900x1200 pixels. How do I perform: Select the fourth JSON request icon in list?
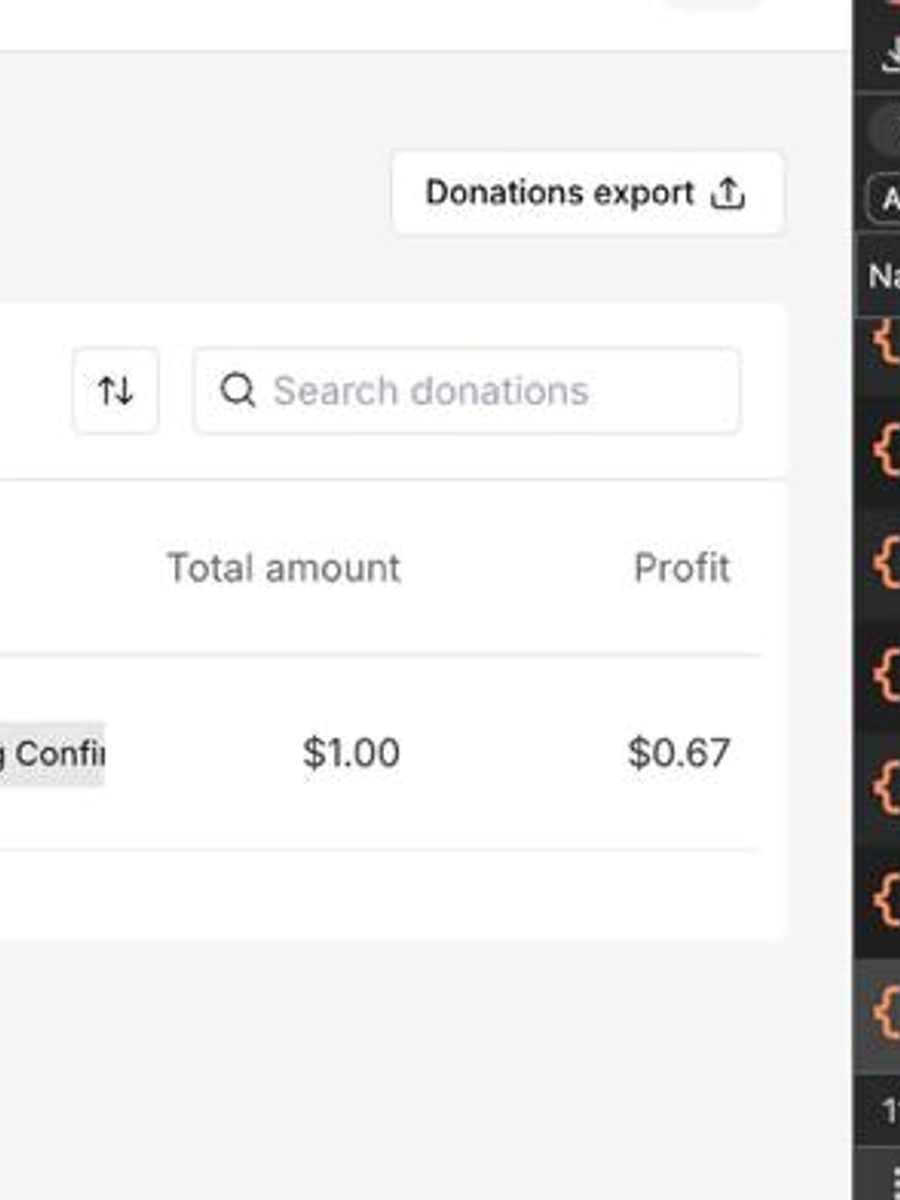[x=884, y=677]
